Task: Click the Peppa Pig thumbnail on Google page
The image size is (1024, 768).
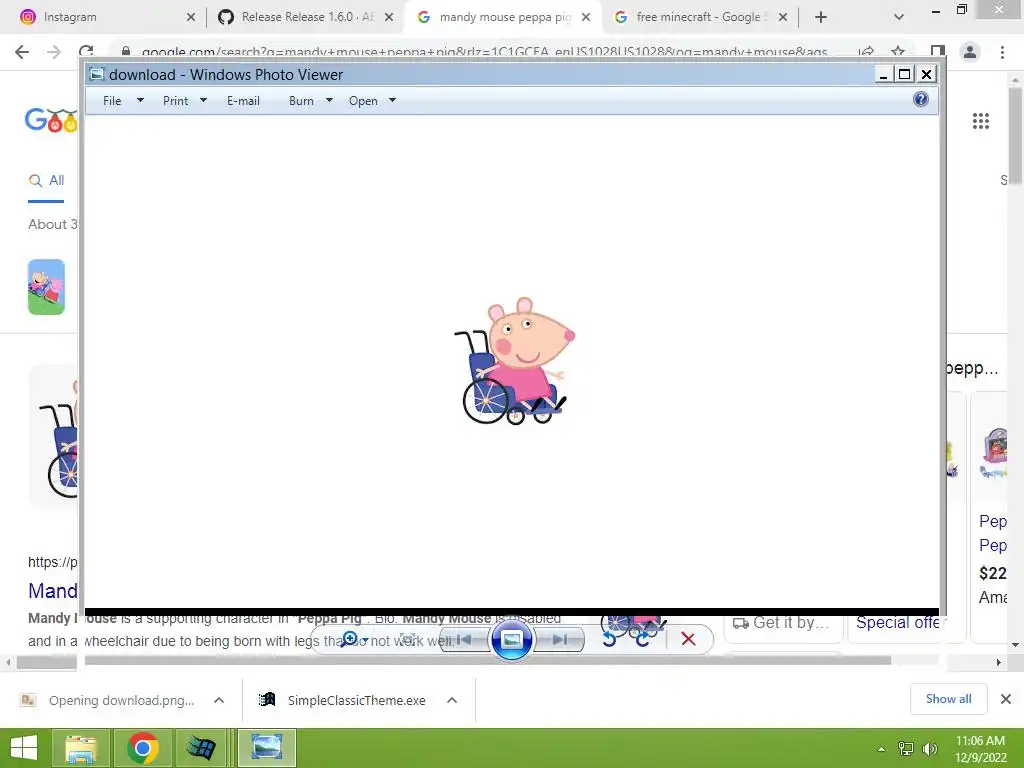Action: tap(46, 287)
